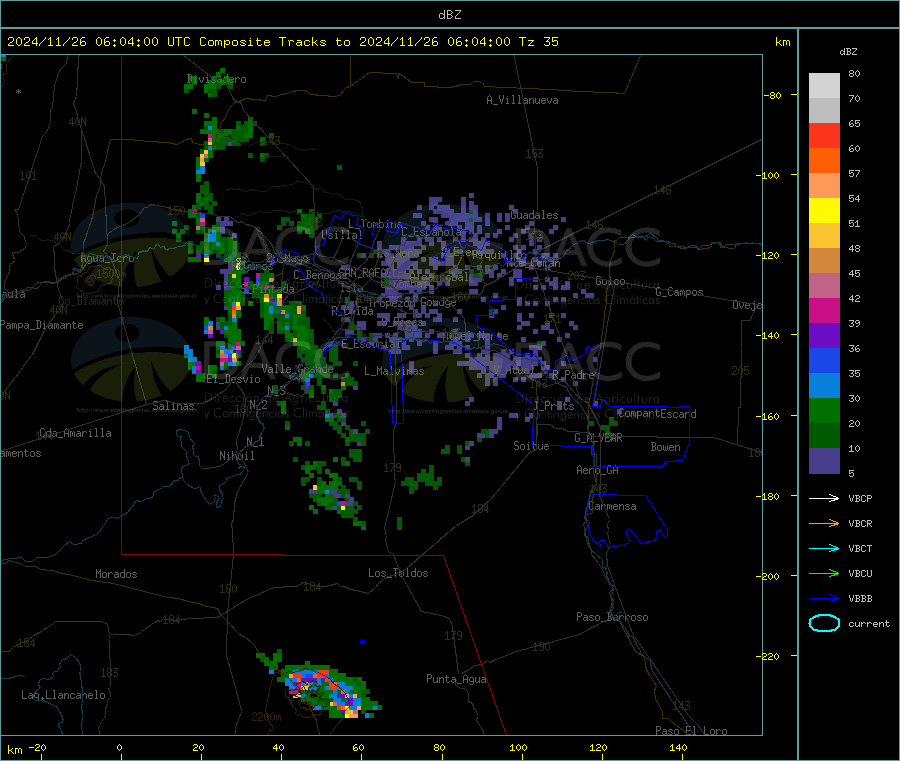
Task: Click the small blue asterisk marker above the storm
Action: click(x=362, y=642)
